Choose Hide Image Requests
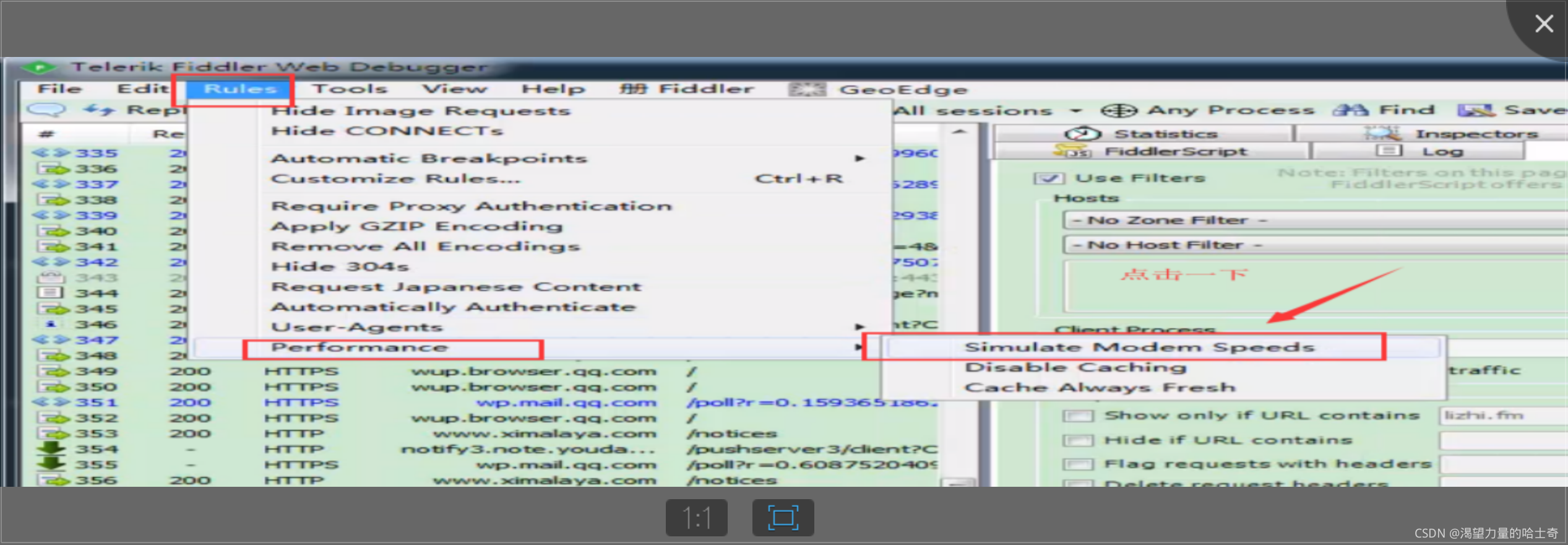The width and height of the screenshot is (1568, 545). [421, 111]
